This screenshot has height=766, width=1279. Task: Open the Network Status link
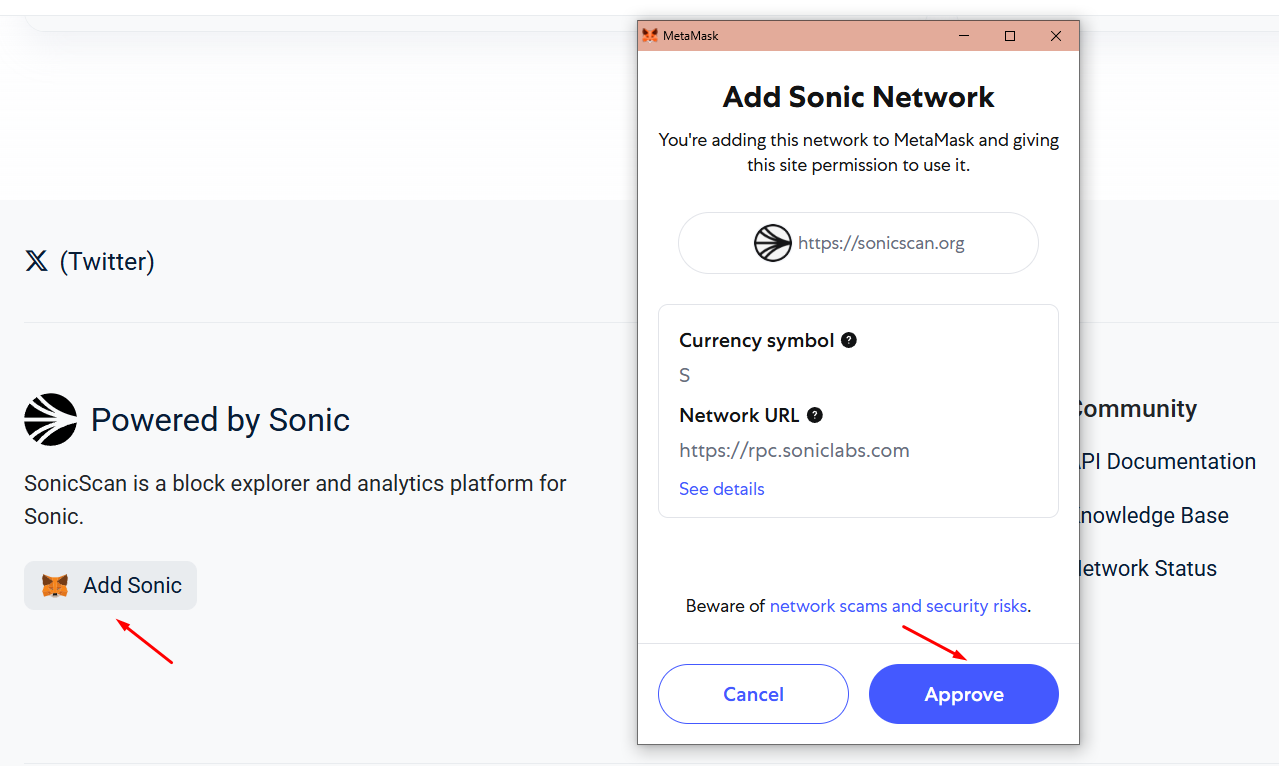pyautogui.click(x=1147, y=569)
